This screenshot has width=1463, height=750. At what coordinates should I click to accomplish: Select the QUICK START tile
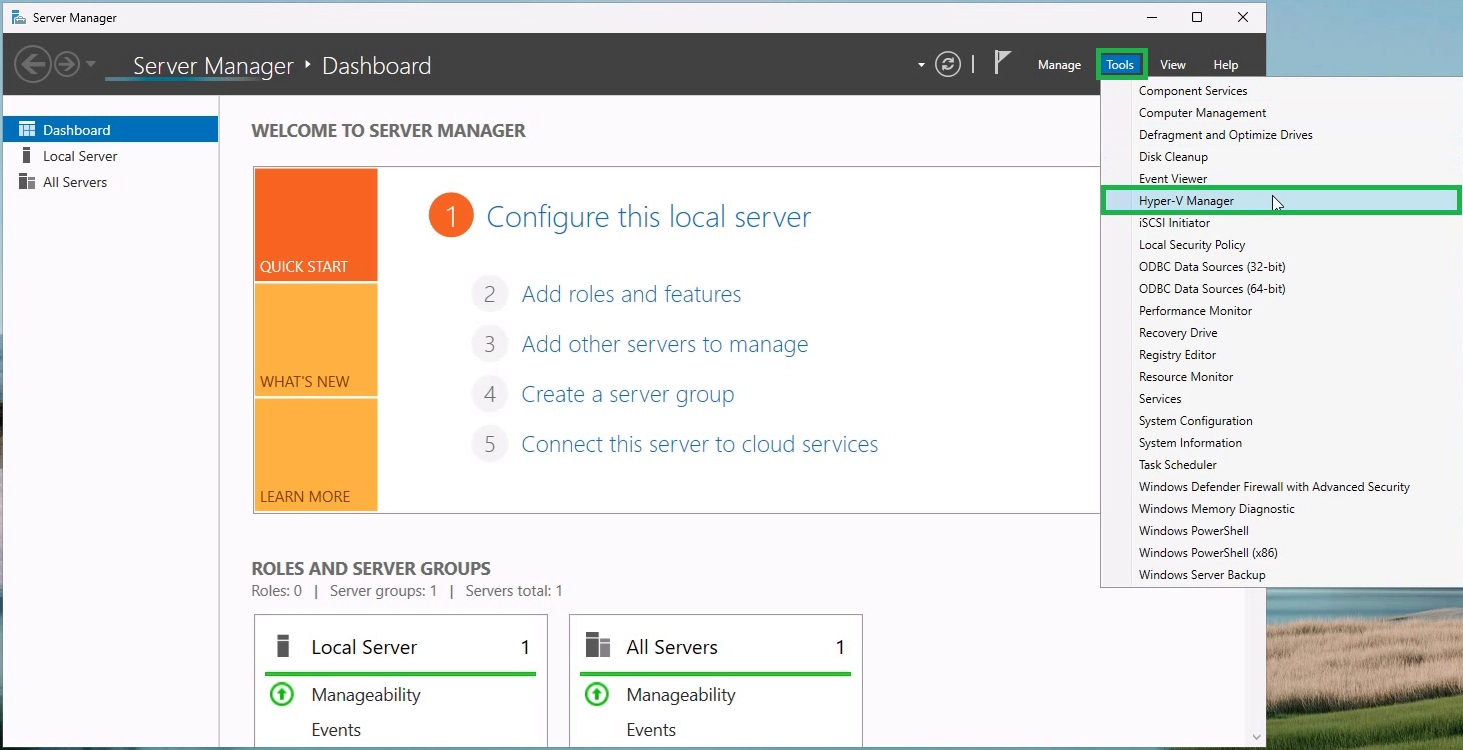[x=316, y=225]
